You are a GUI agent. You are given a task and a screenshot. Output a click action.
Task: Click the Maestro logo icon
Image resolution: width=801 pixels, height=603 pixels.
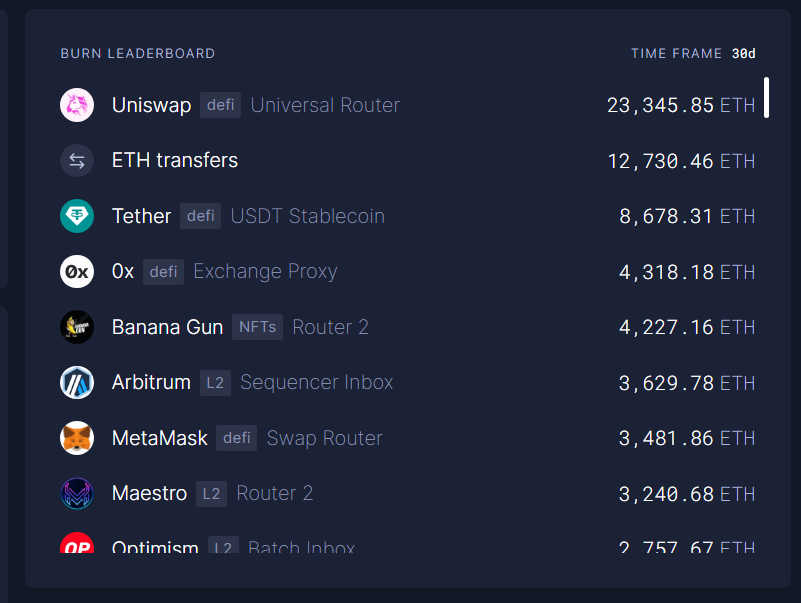[x=77, y=493]
